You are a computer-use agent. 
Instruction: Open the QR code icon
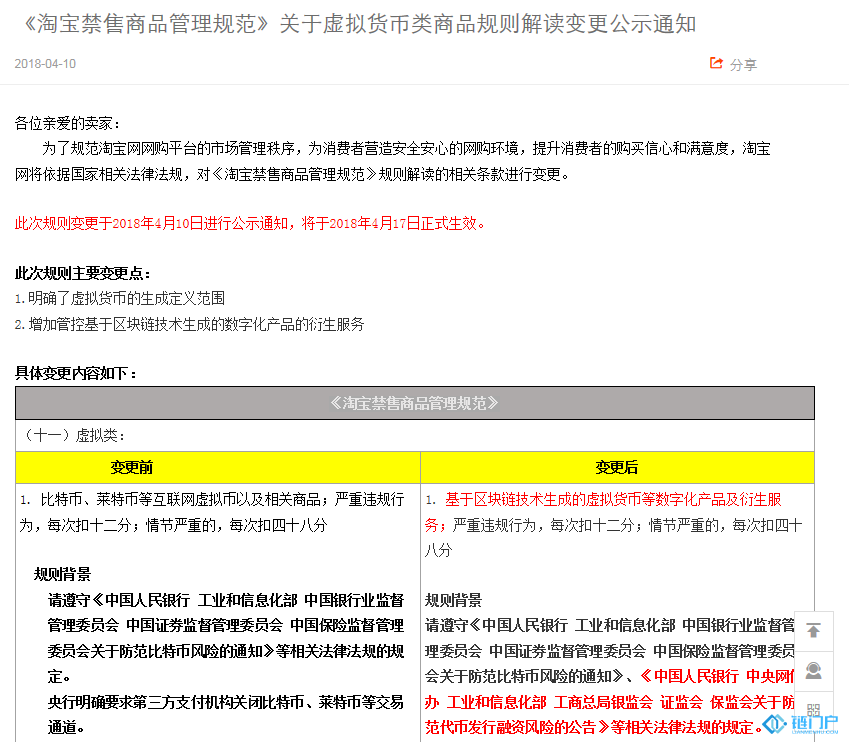813,710
